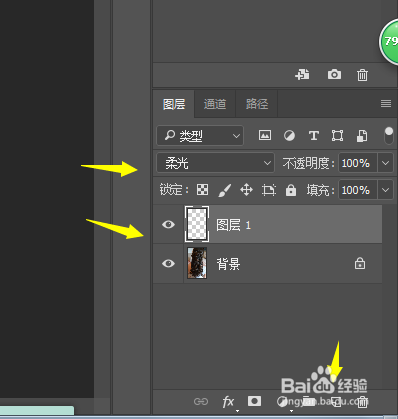Create new document from current state icon

pyautogui.click(x=302, y=75)
